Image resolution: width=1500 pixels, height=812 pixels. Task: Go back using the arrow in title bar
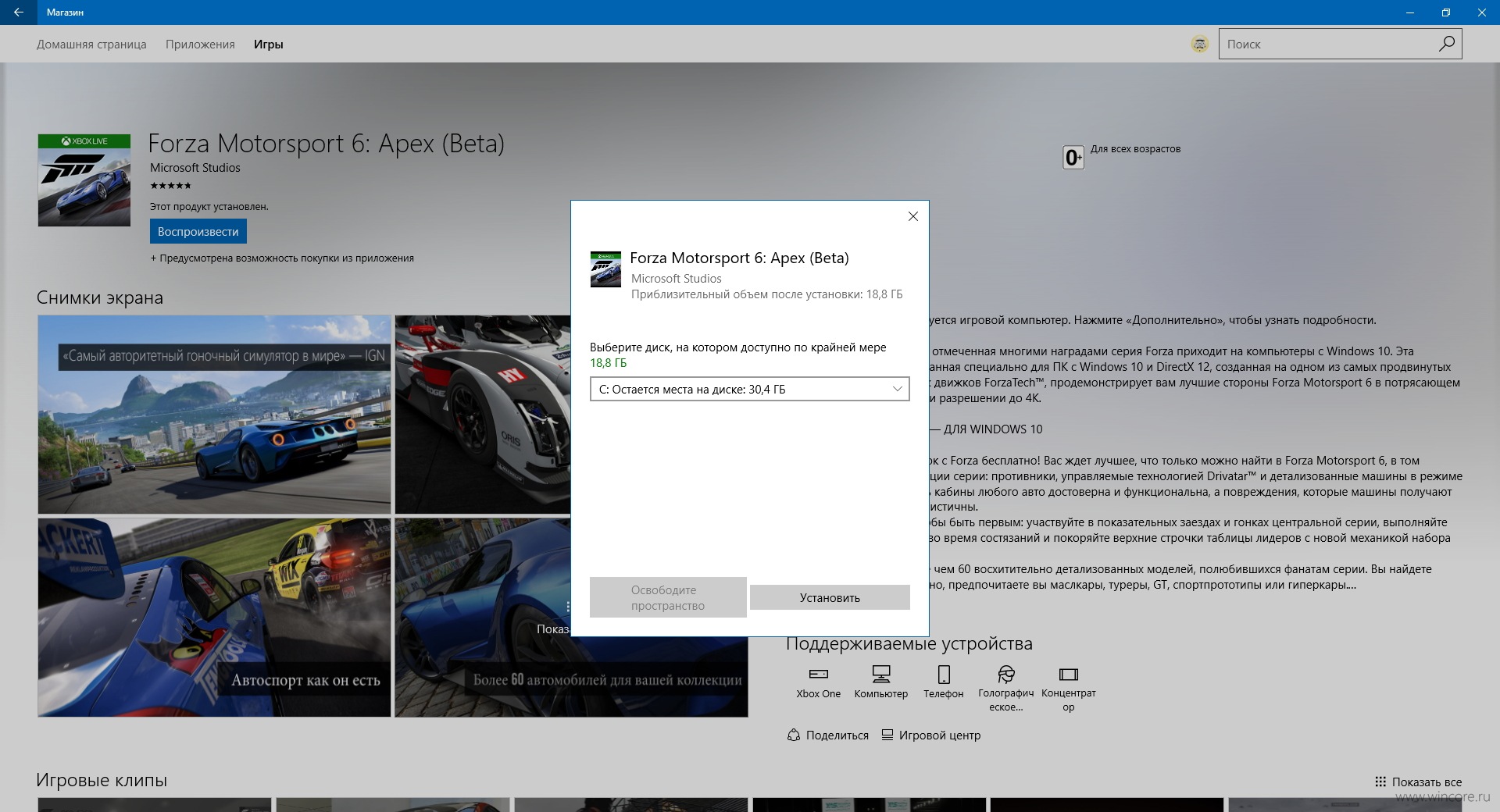pyautogui.click(x=18, y=12)
